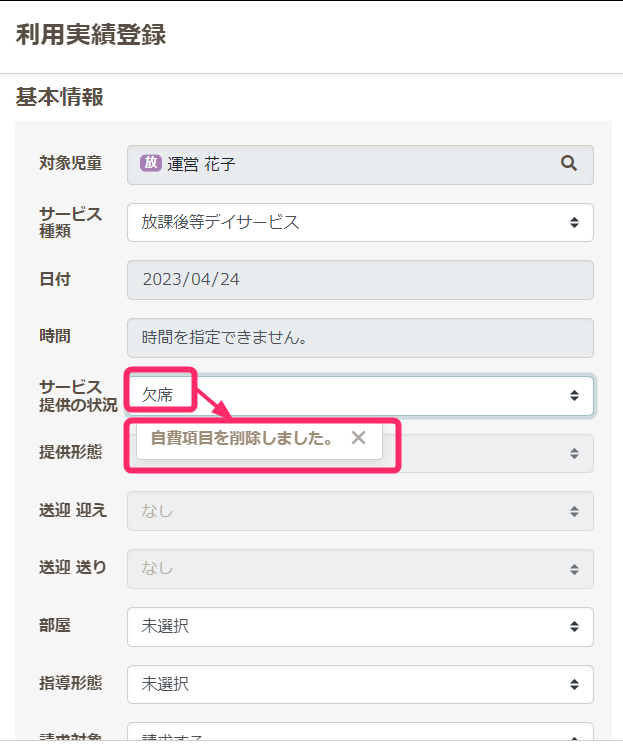Viewport: 623px width, 745px height.
Task: Open the 送迎 送り dropdown
Action: point(360,568)
